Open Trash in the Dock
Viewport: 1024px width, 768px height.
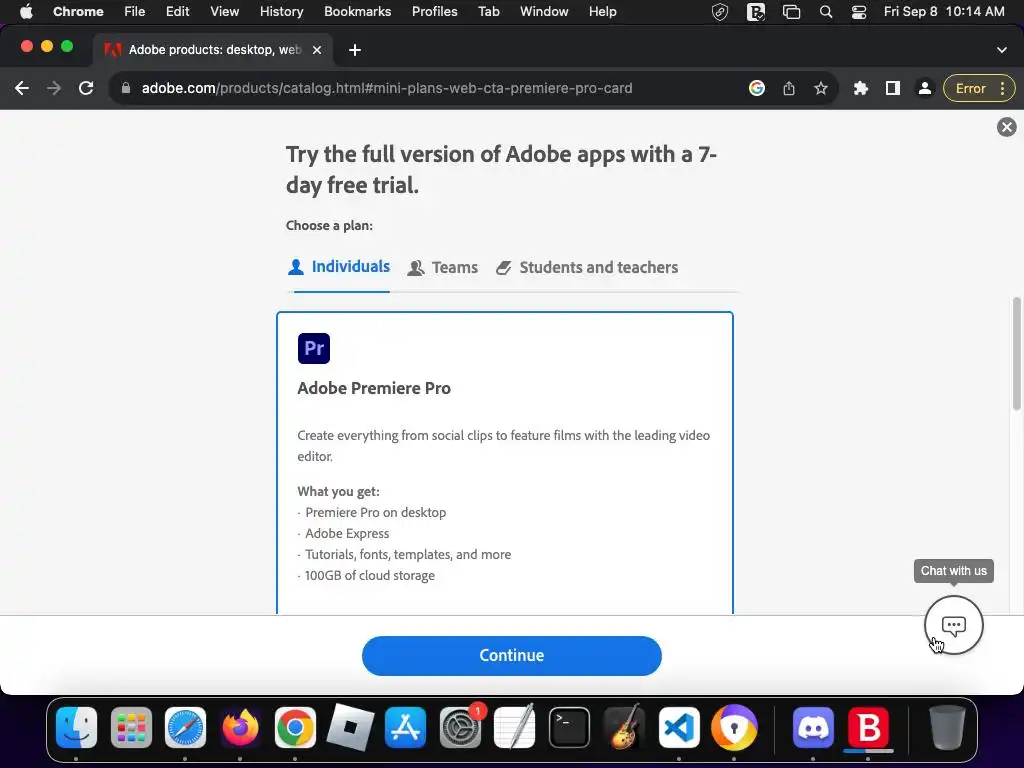(947, 728)
